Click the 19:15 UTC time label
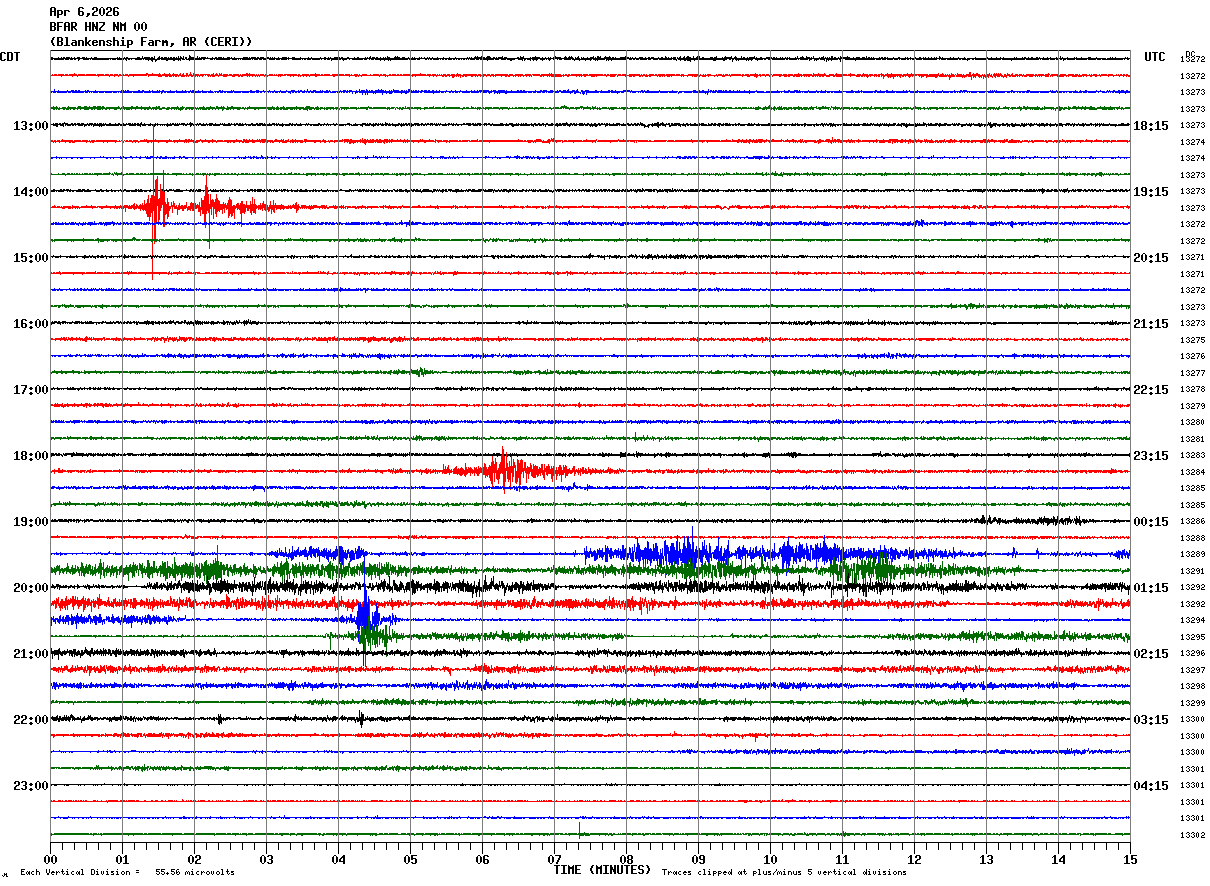Screen dimensions: 1210x886 pyautogui.click(x=1151, y=192)
